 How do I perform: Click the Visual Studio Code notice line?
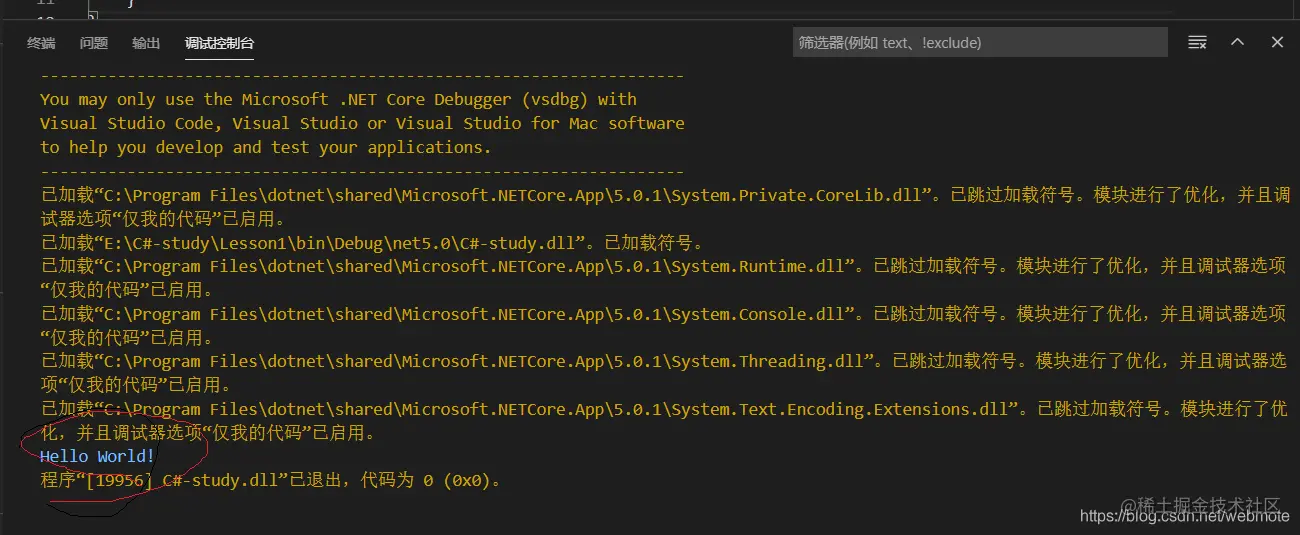tap(362, 123)
